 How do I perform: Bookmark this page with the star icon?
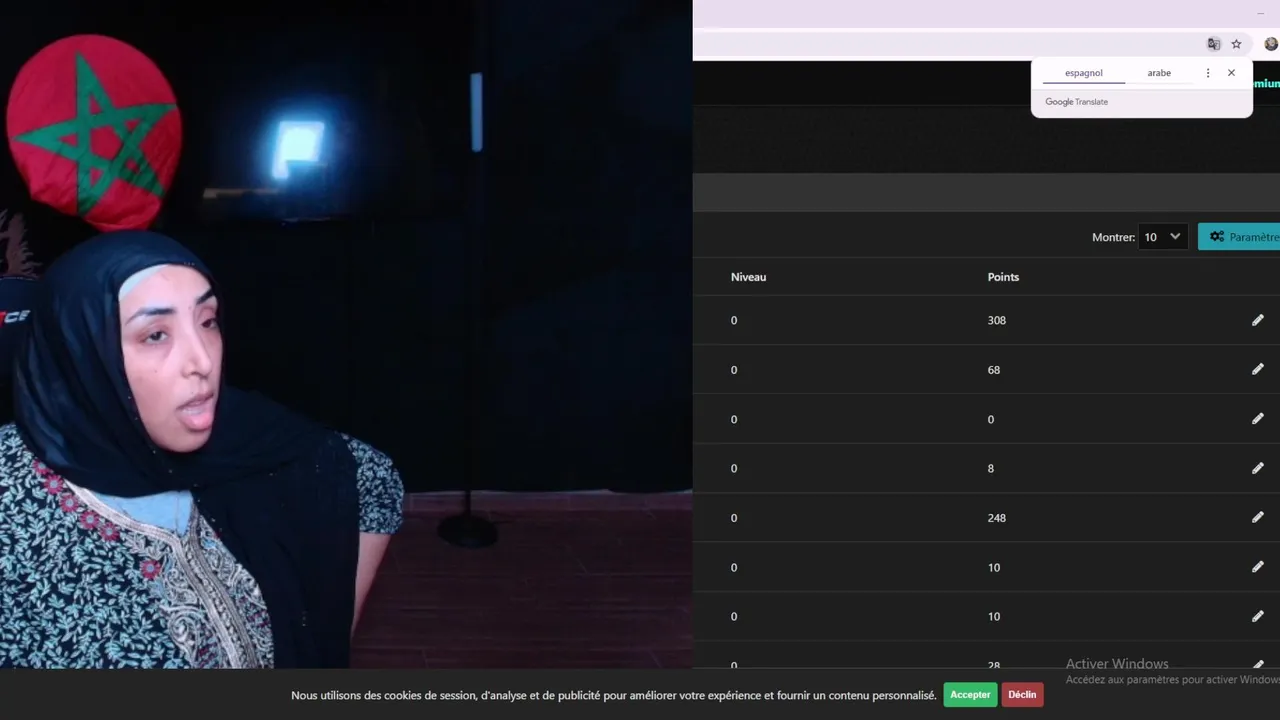1236,44
